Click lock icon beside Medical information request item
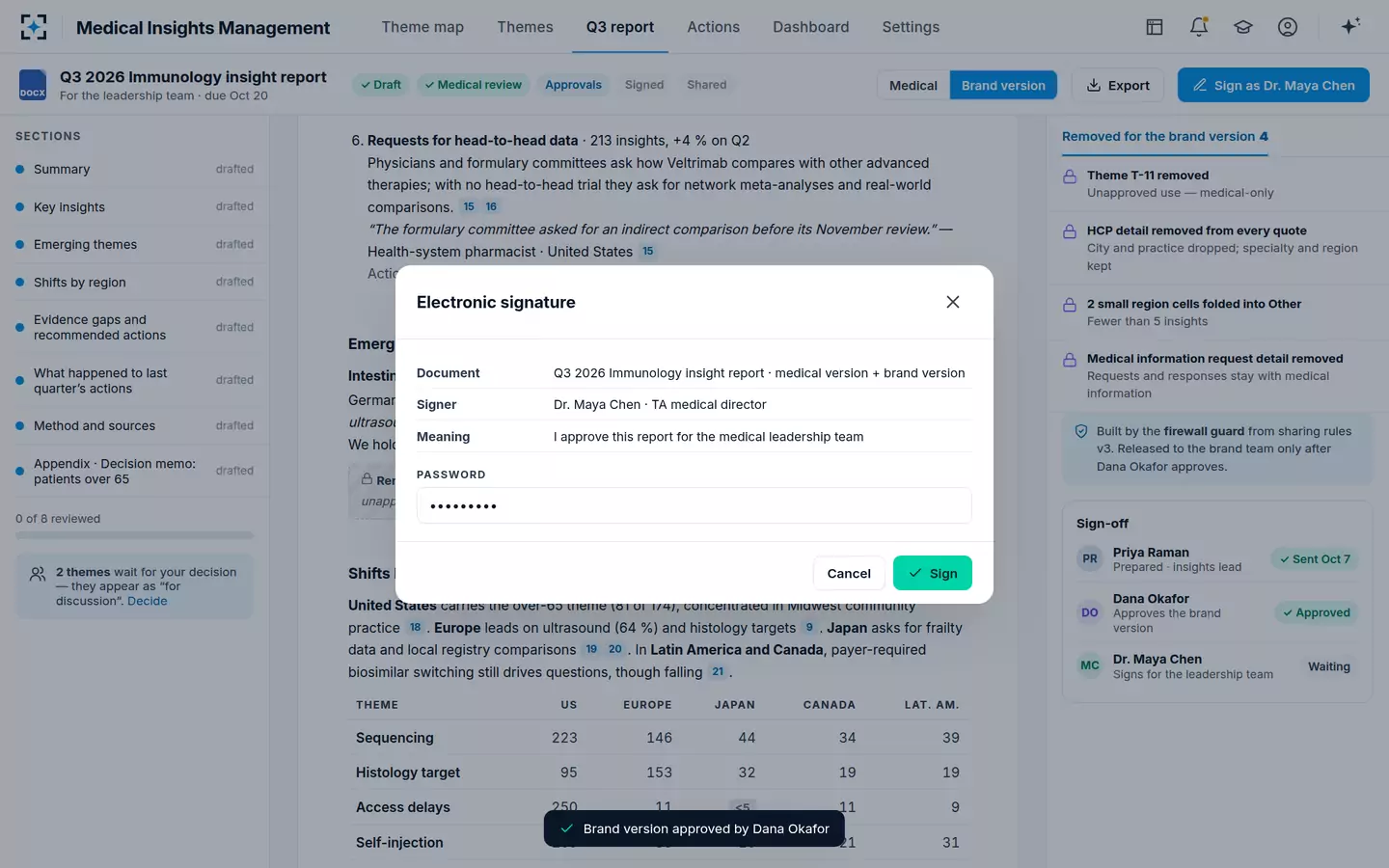This screenshot has height=868, width=1389. [1070, 360]
